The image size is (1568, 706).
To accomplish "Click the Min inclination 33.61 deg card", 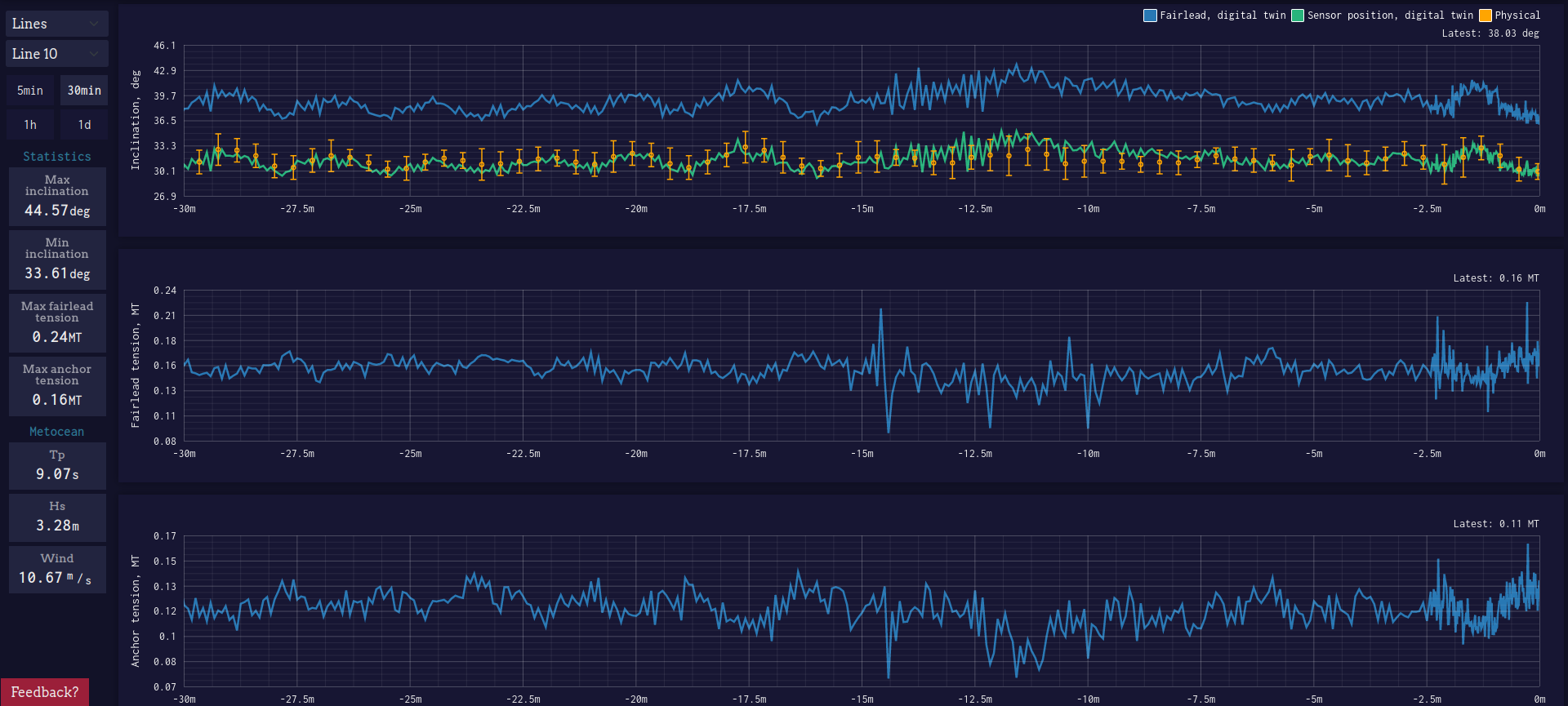I will click(x=57, y=260).
